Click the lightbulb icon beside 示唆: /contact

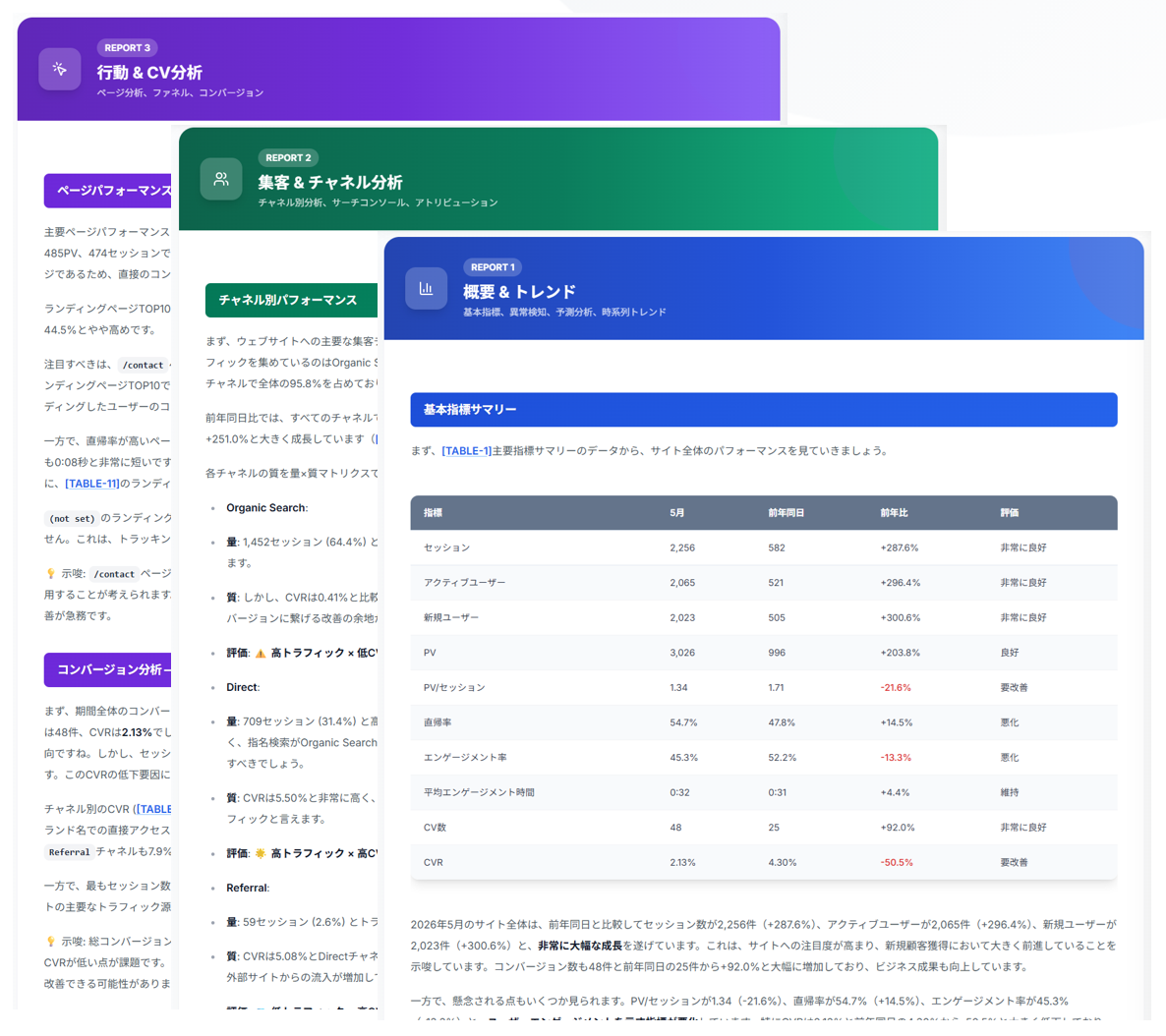(x=50, y=573)
